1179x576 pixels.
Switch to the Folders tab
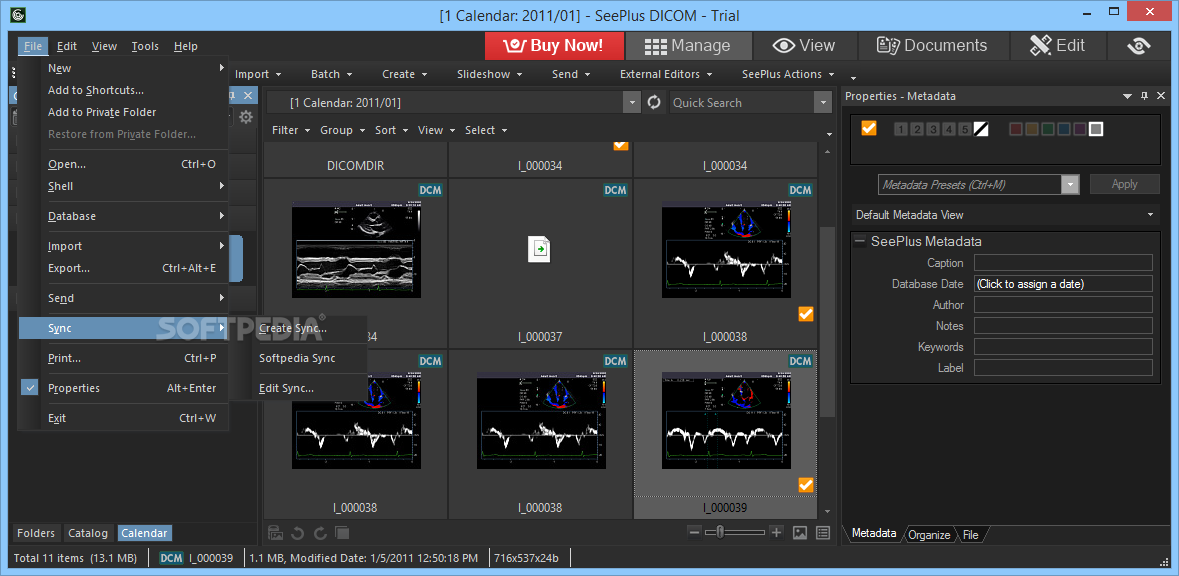click(x=36, y=533)
